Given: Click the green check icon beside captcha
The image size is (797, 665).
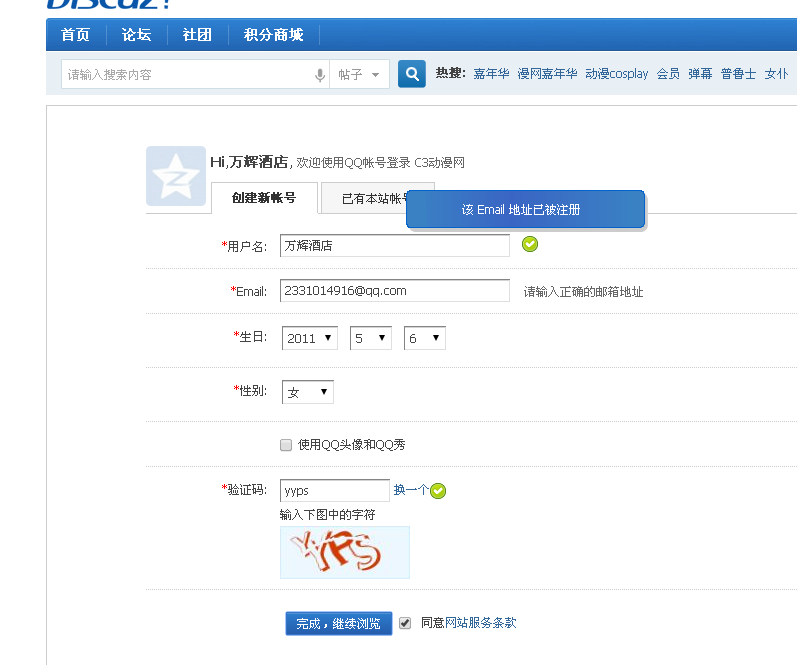Looking at the screenshot, I should (x=438, y=491).
